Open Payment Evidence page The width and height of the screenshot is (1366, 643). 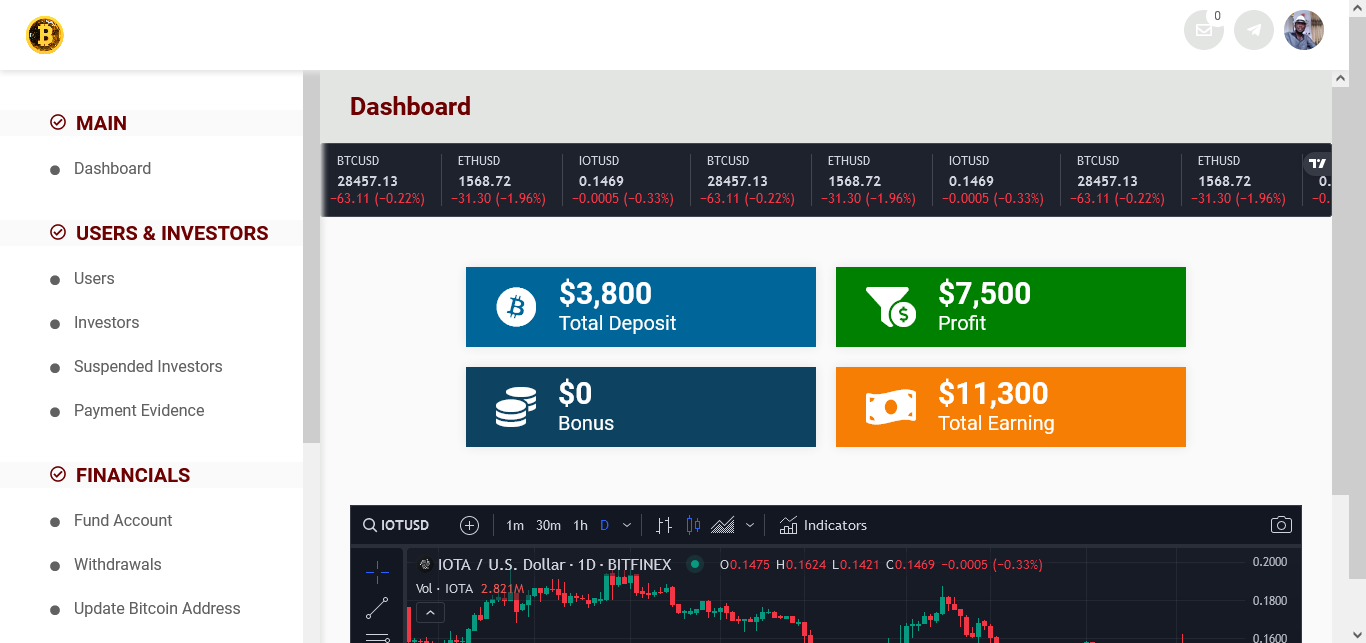coord(139,411)
